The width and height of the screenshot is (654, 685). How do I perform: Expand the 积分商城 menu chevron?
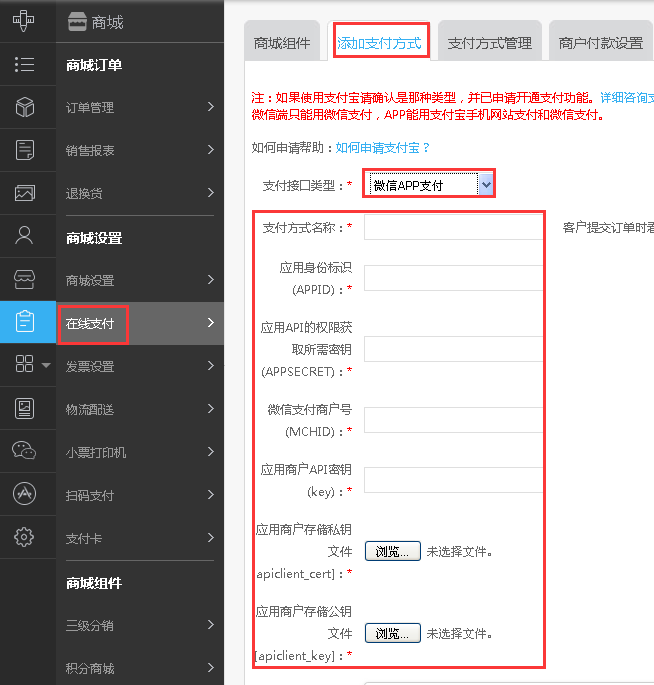(x=211, y=668)
